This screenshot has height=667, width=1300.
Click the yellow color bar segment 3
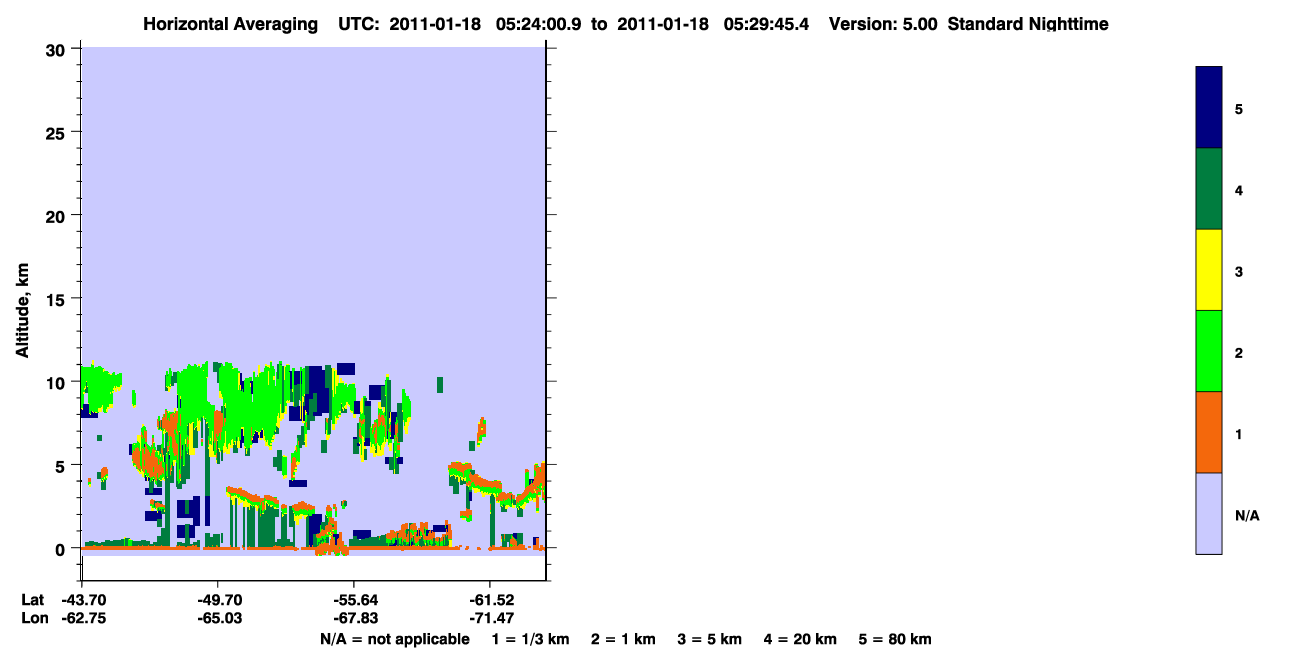pyautogui.click(x=1209, y=270)
